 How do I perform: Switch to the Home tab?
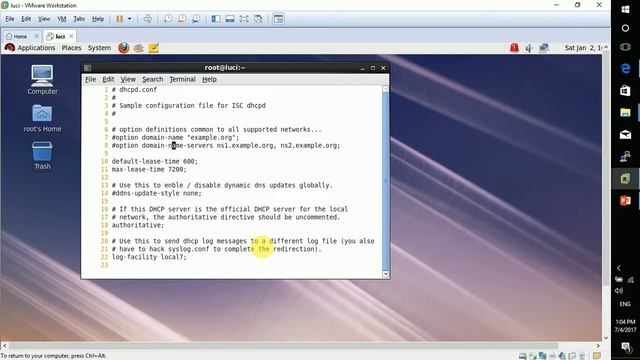coord(17,36)
